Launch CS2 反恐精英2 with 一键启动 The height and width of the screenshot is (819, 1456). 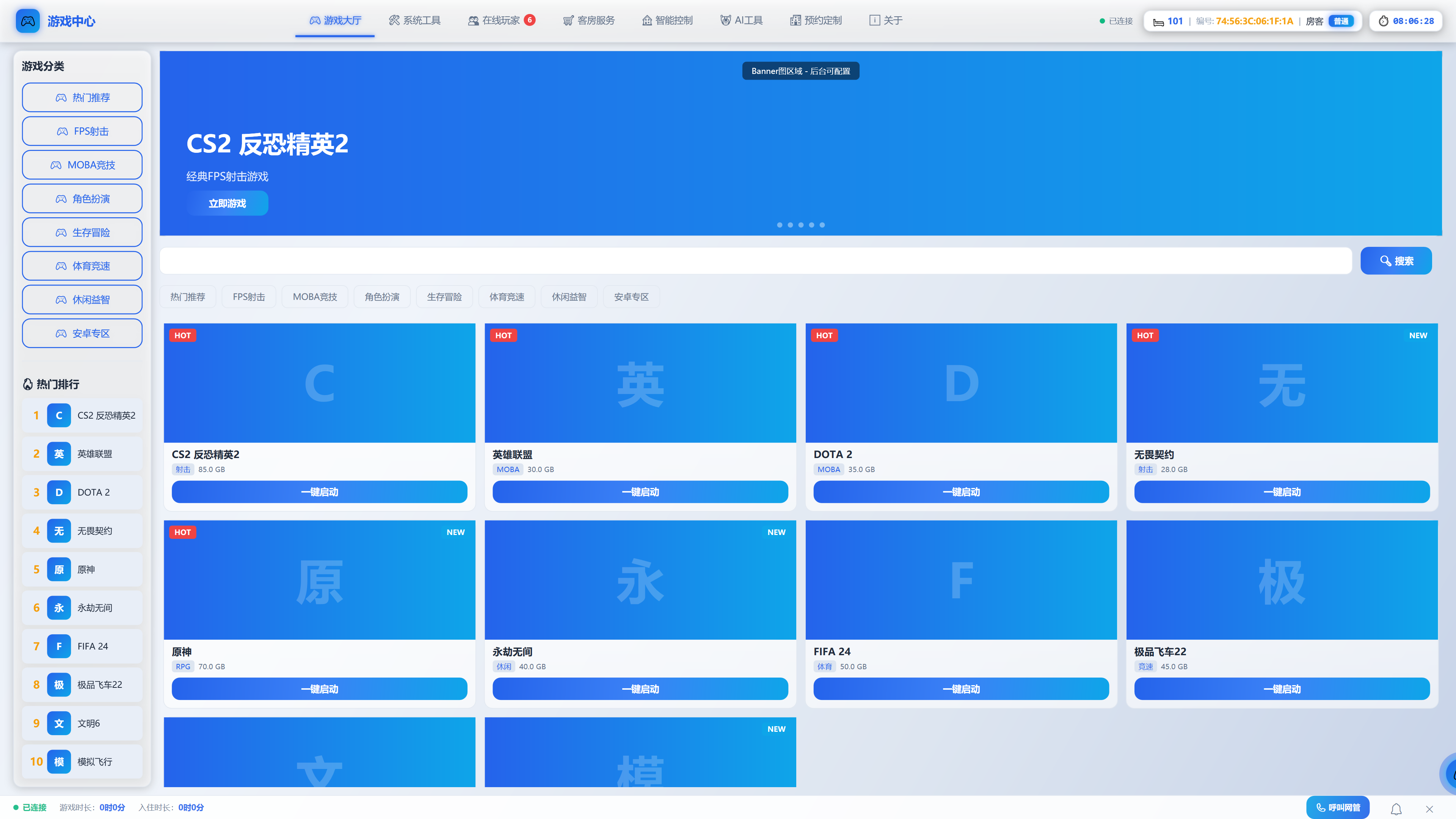click(319, 492)
